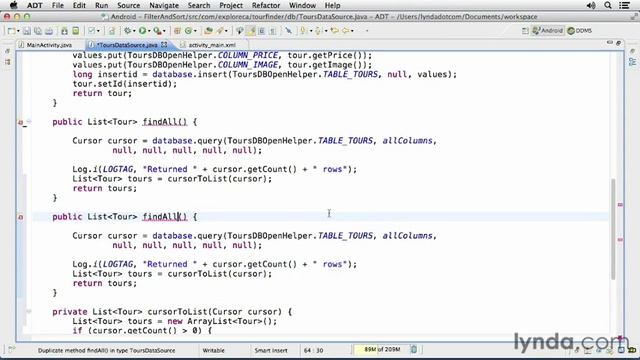Click the green Run button
The image size is (640, 360).
click(x=142, y=31)
